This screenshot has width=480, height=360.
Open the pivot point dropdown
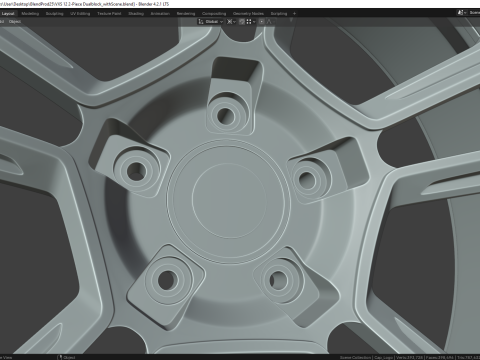(x=231, y=22)
